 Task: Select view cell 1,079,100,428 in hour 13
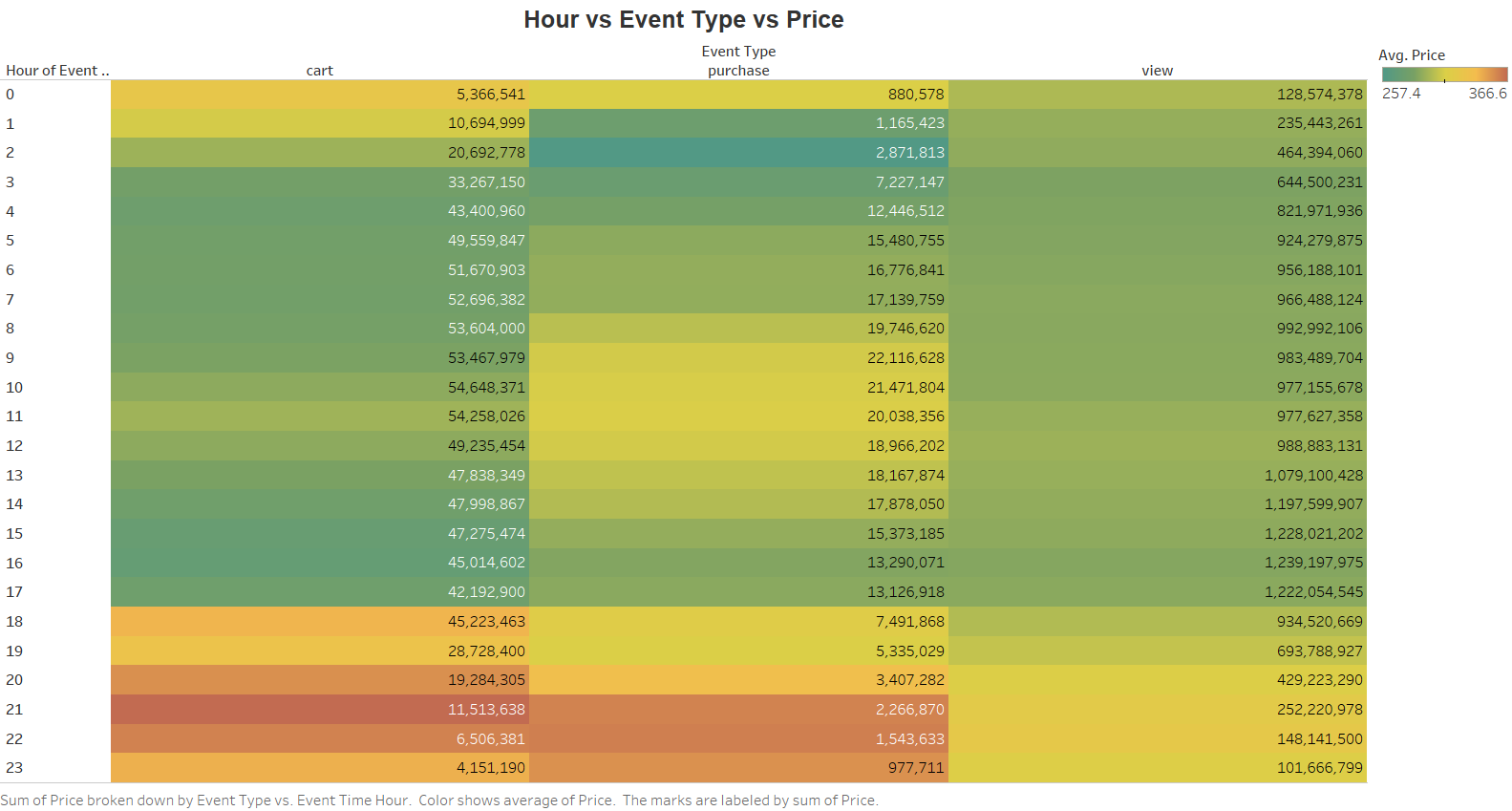[1158, 475]
